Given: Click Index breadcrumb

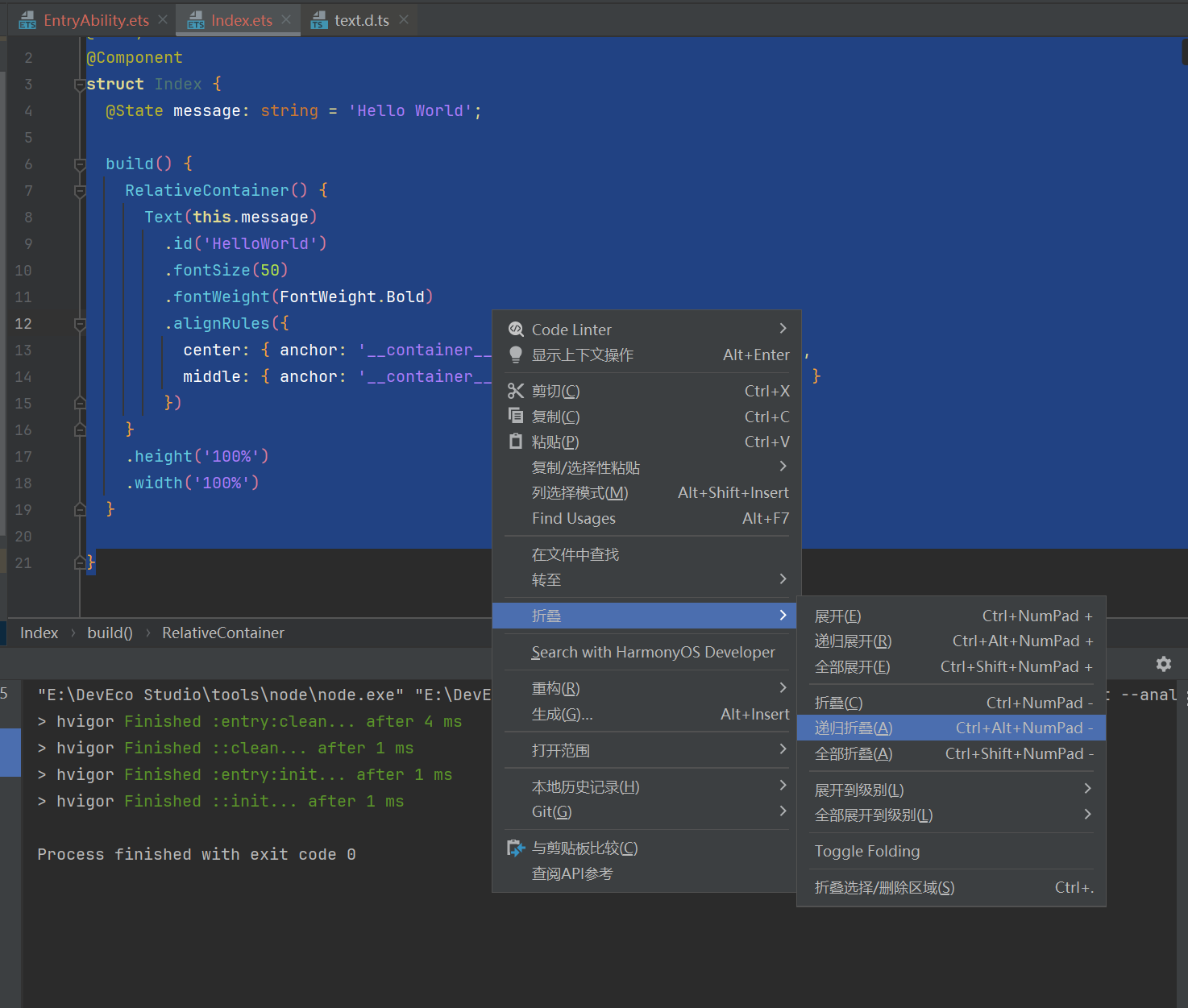Looking at the screenshot, I should 39,633.
